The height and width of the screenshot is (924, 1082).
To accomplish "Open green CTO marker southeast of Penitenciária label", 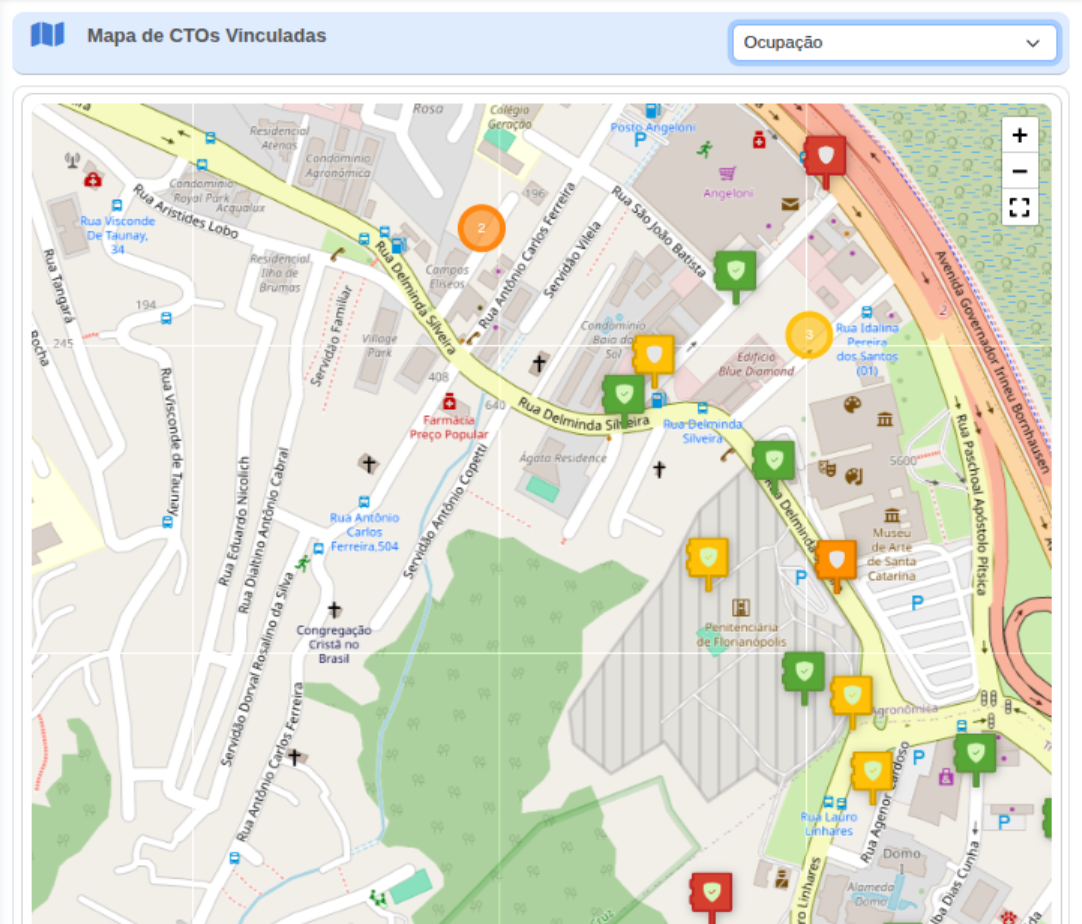I will (x=803, y=672).
